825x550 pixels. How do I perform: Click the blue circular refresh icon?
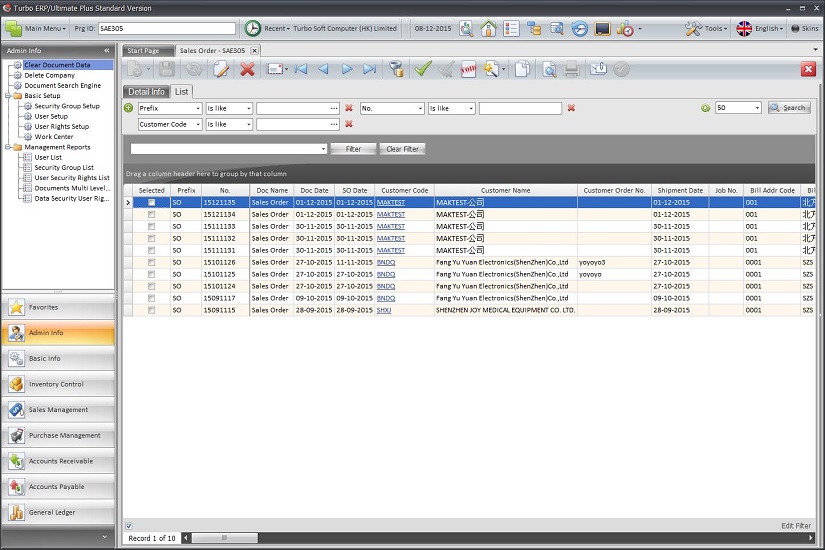tap(579, 28)
